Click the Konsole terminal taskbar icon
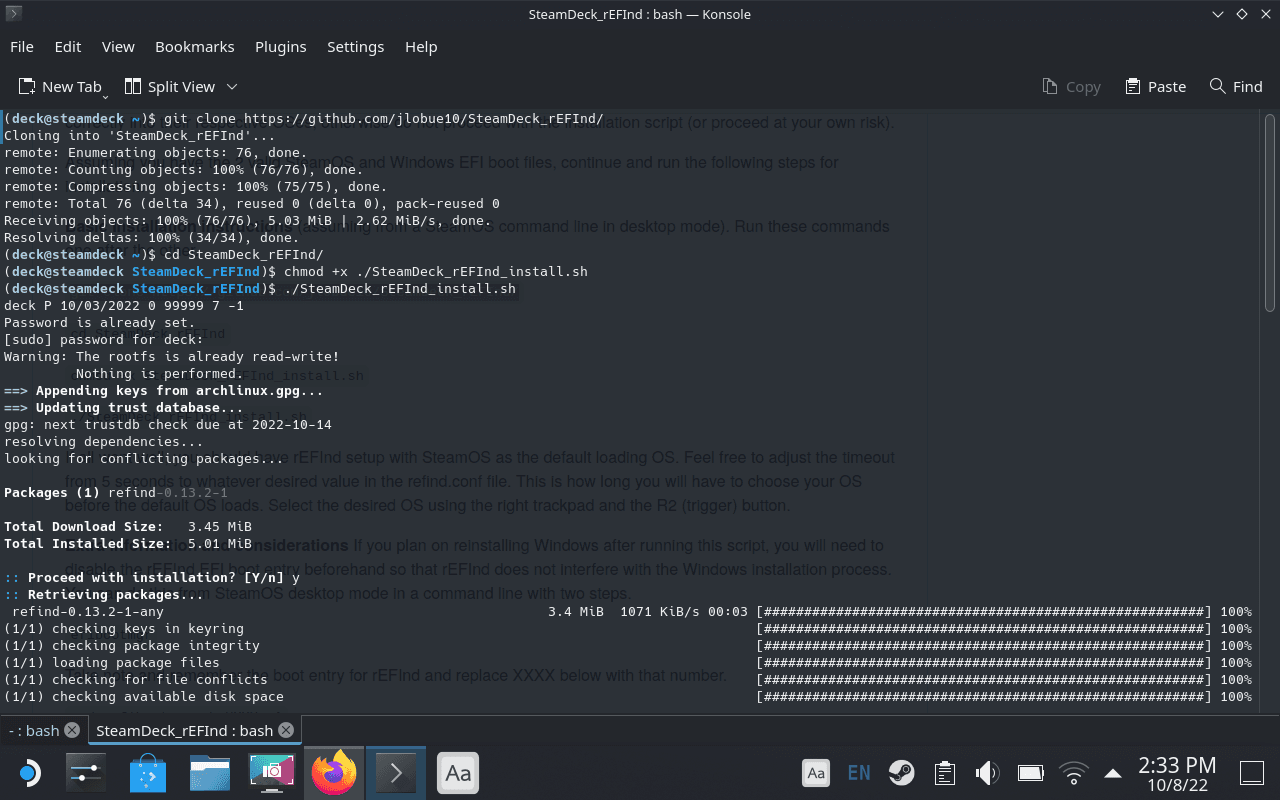 click(395, 773)
